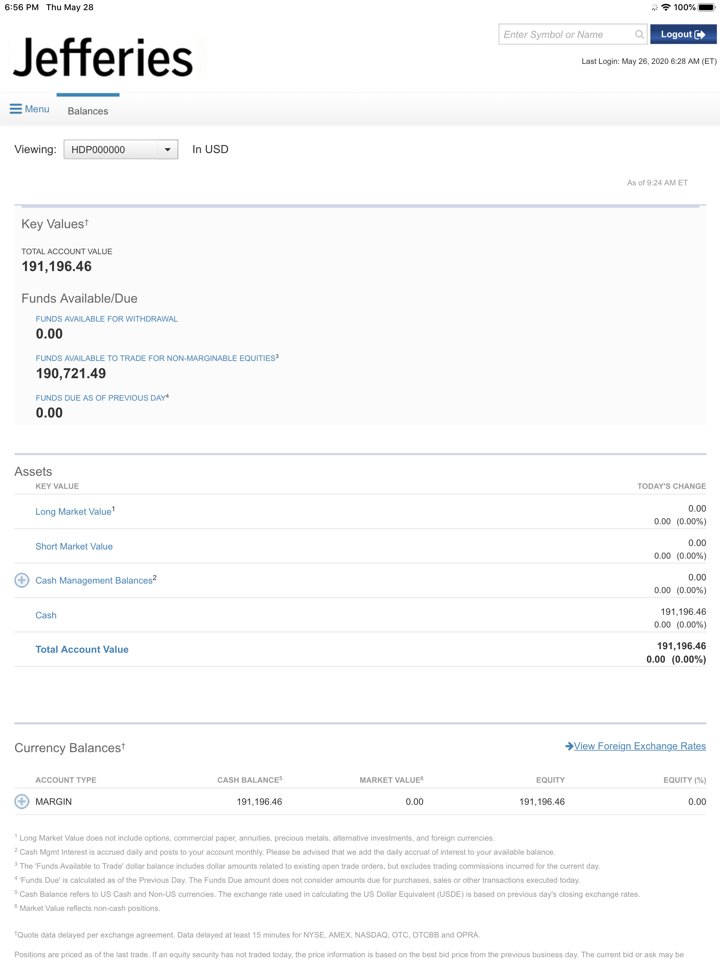Image resolution: width=720 pixels, height=960 pixels.
Task: Click the Cash Balance column header
Action: point(249,780)
